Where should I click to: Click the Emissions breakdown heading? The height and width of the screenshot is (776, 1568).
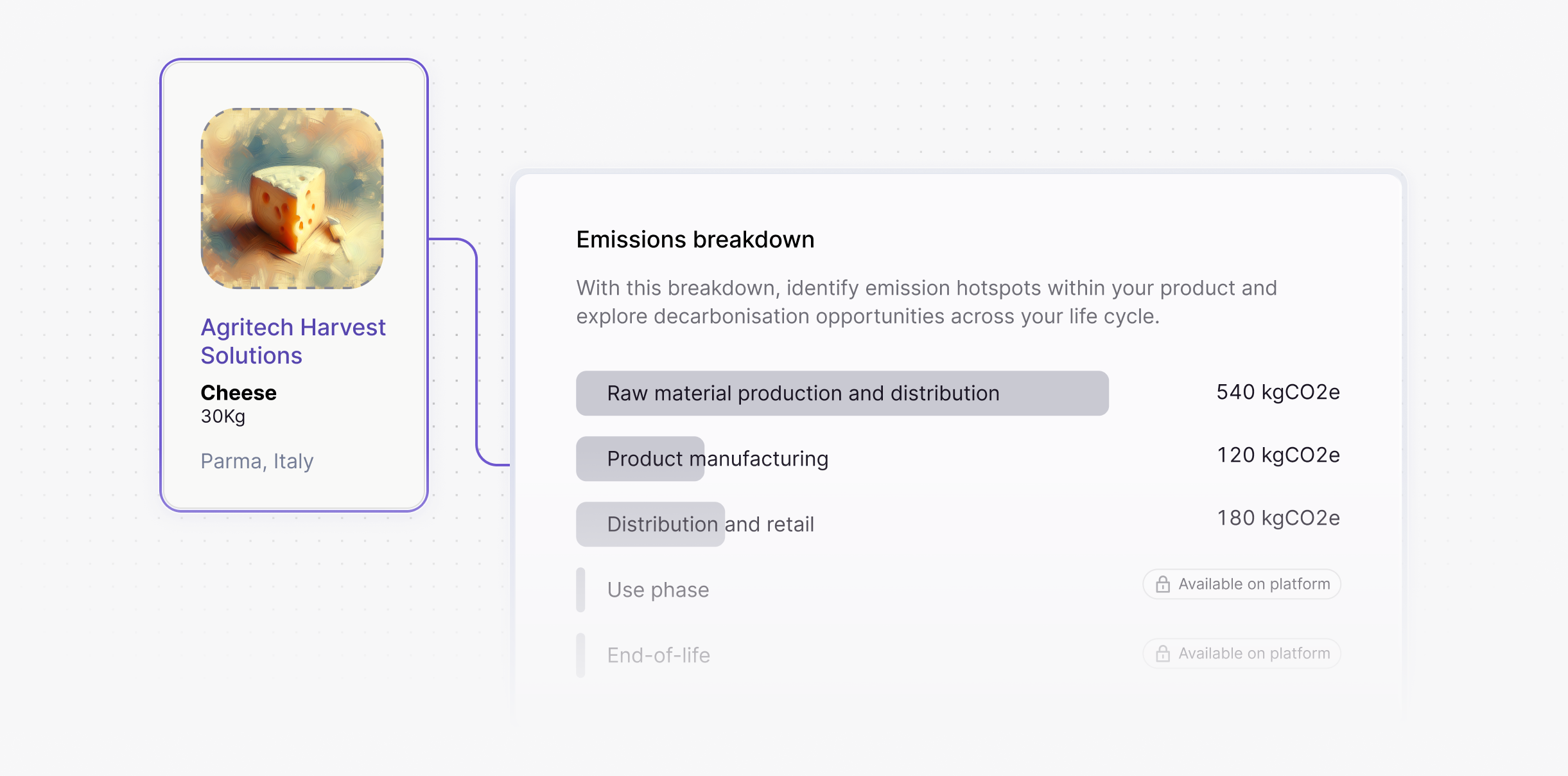[695, 240]
